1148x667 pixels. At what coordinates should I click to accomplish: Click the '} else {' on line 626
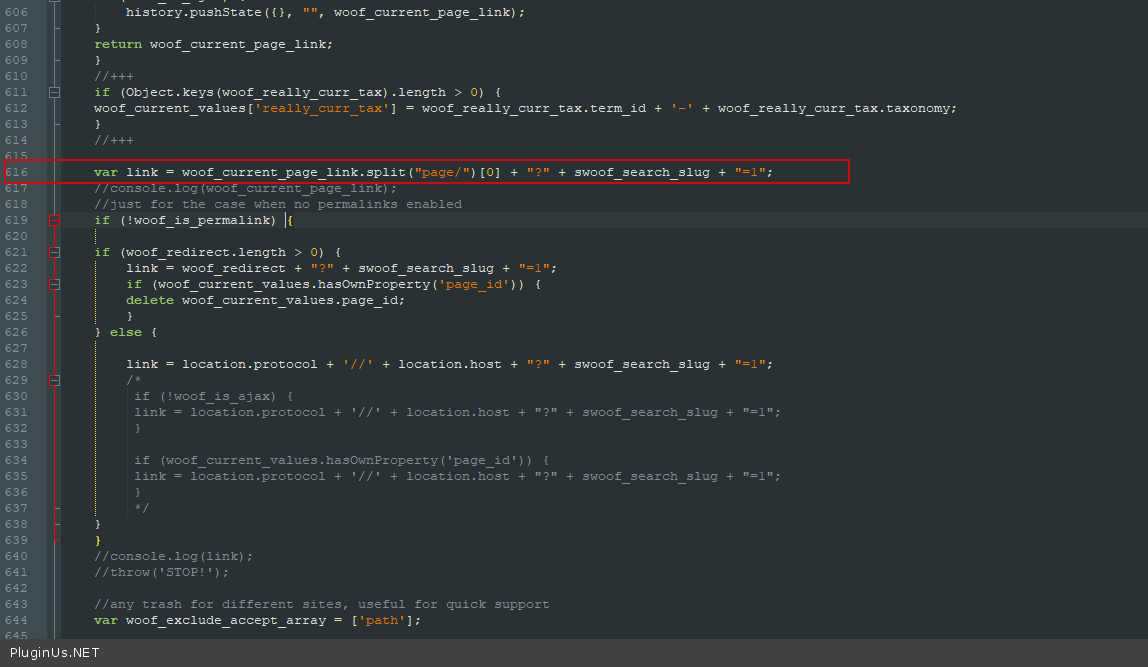click(125, 332)
